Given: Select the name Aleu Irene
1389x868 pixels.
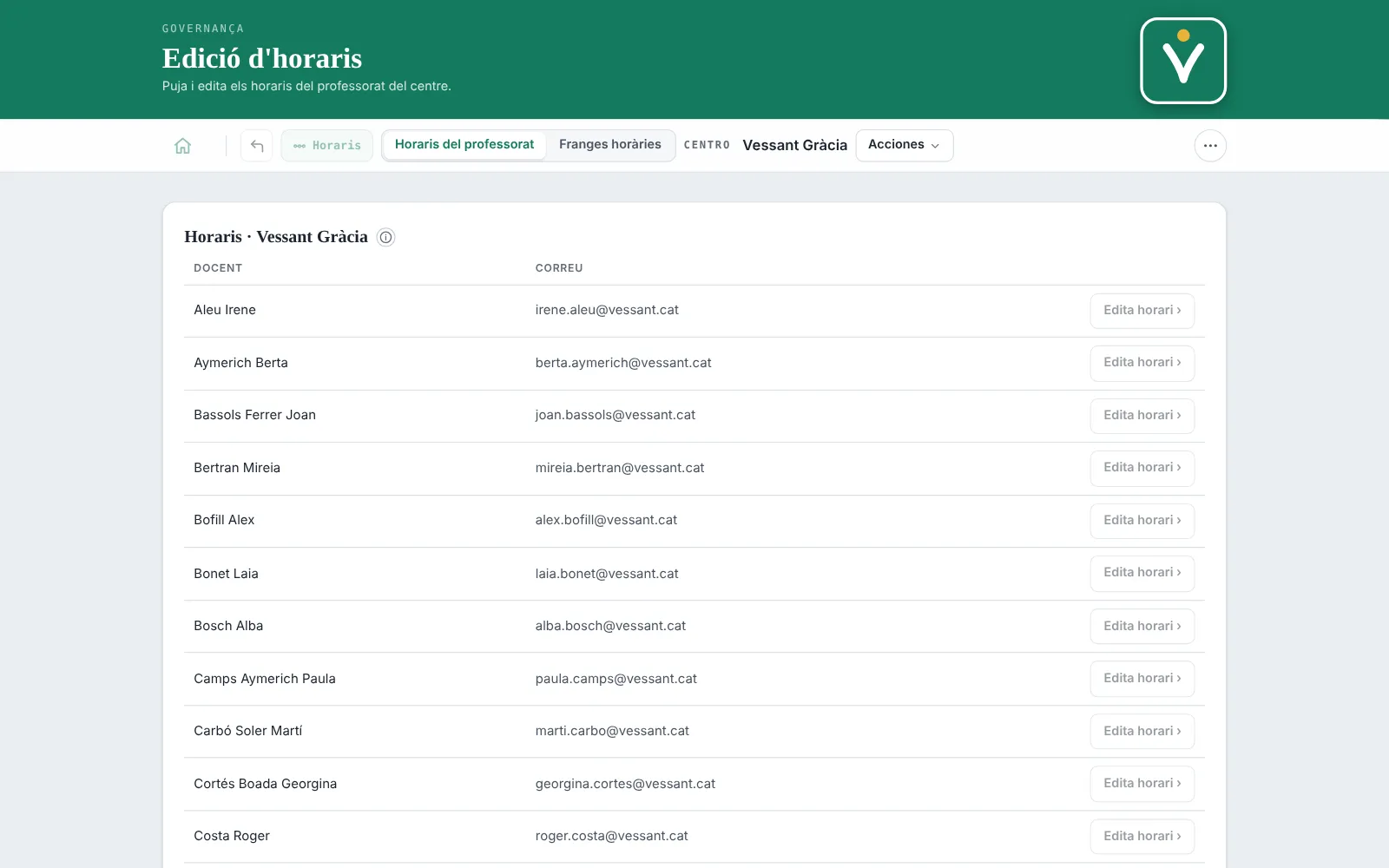Looking at the screenshot, I should 225,310.
